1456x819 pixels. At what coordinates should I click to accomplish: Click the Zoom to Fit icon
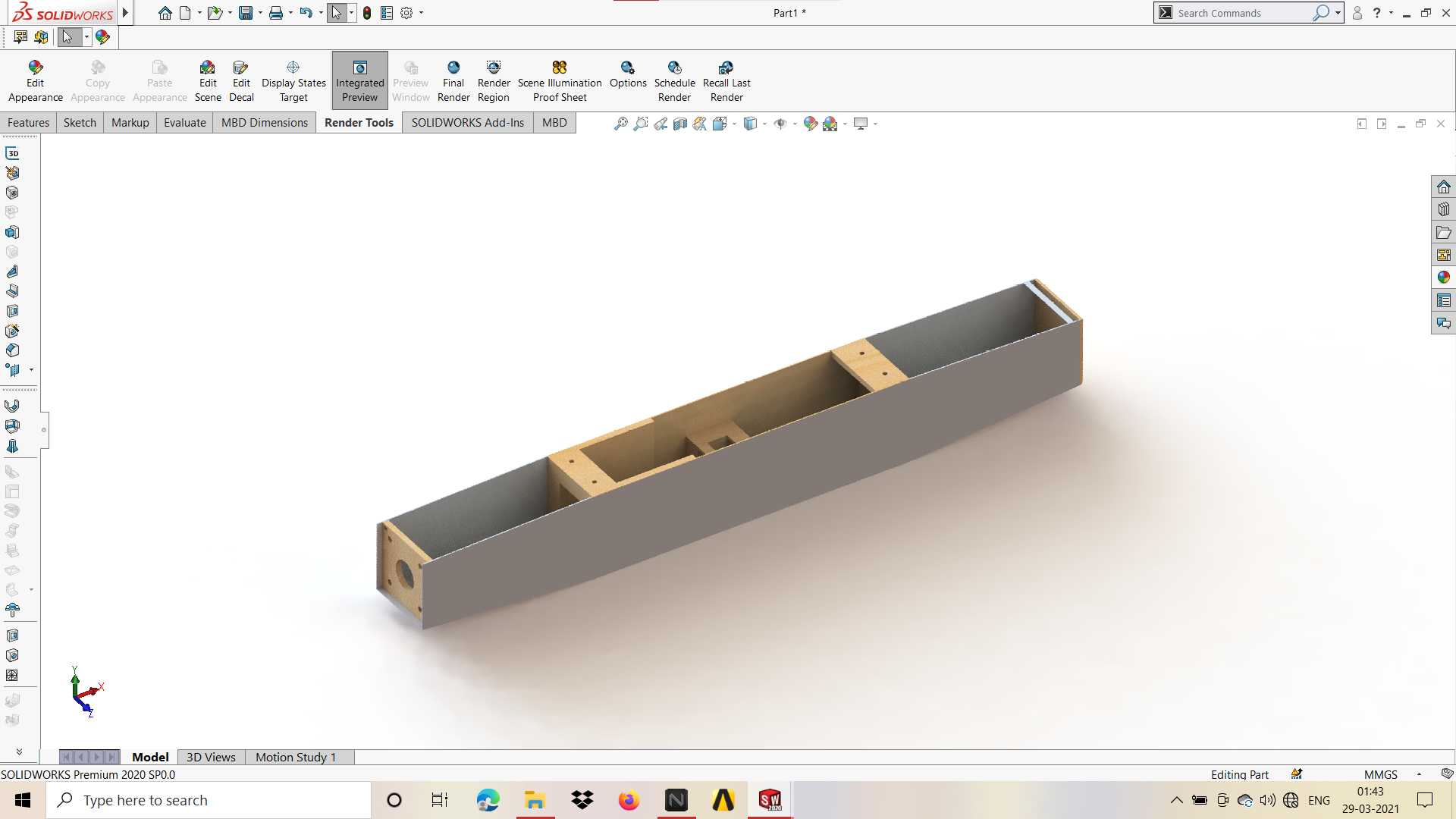(621, 124)
